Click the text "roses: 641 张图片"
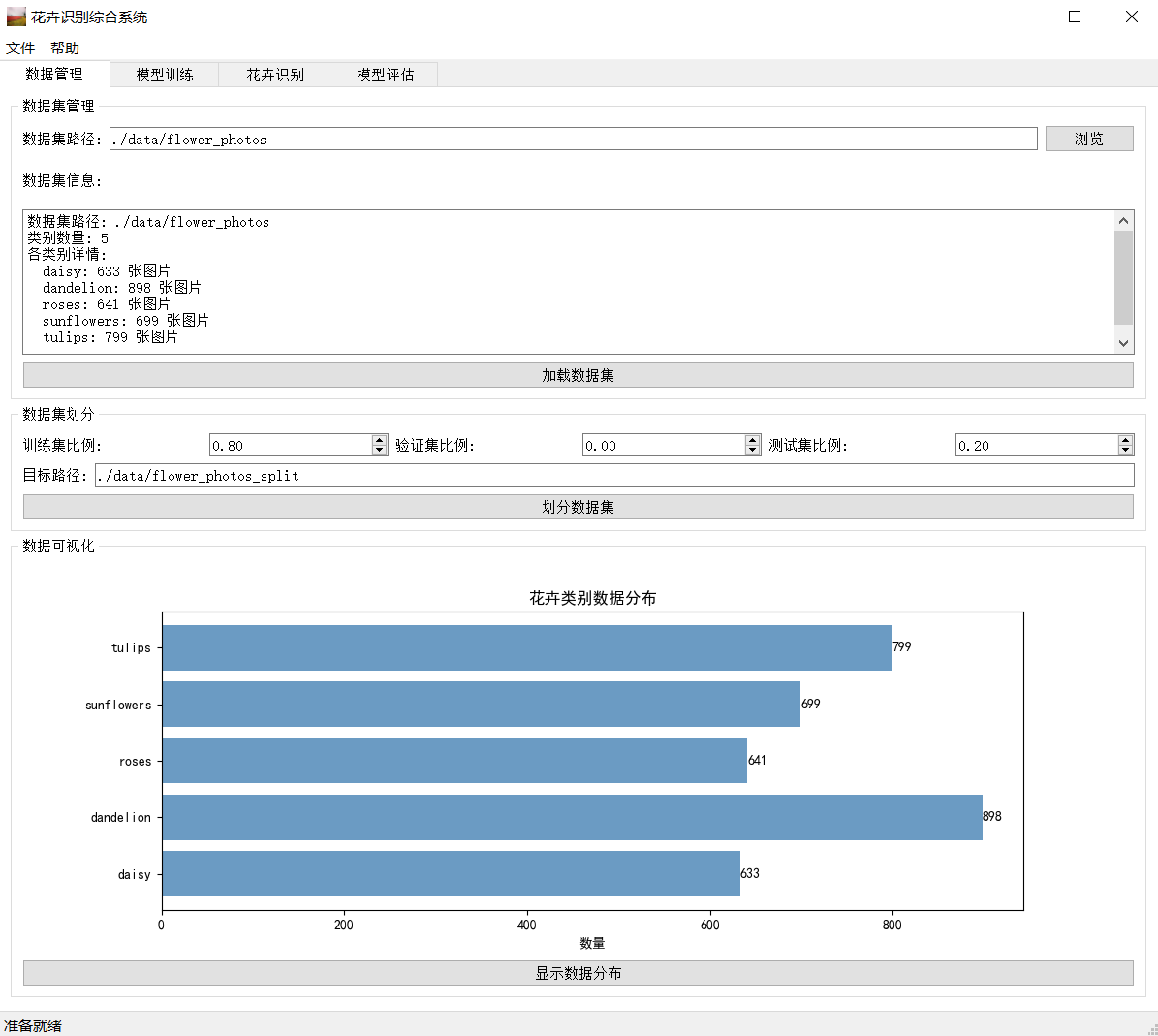The image size is (1158, 1036). pos(107,304)
